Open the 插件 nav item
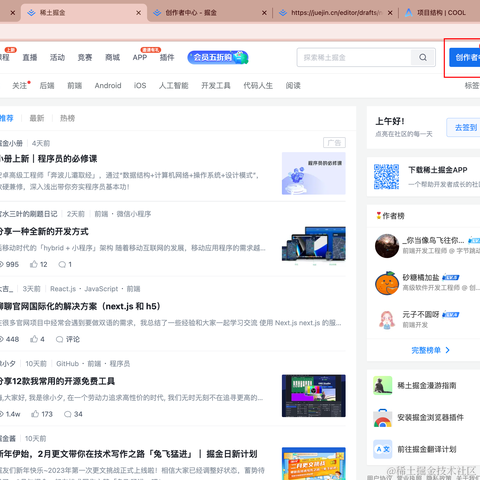The width and height of the screenshot is (480, 480). point(167,58)
